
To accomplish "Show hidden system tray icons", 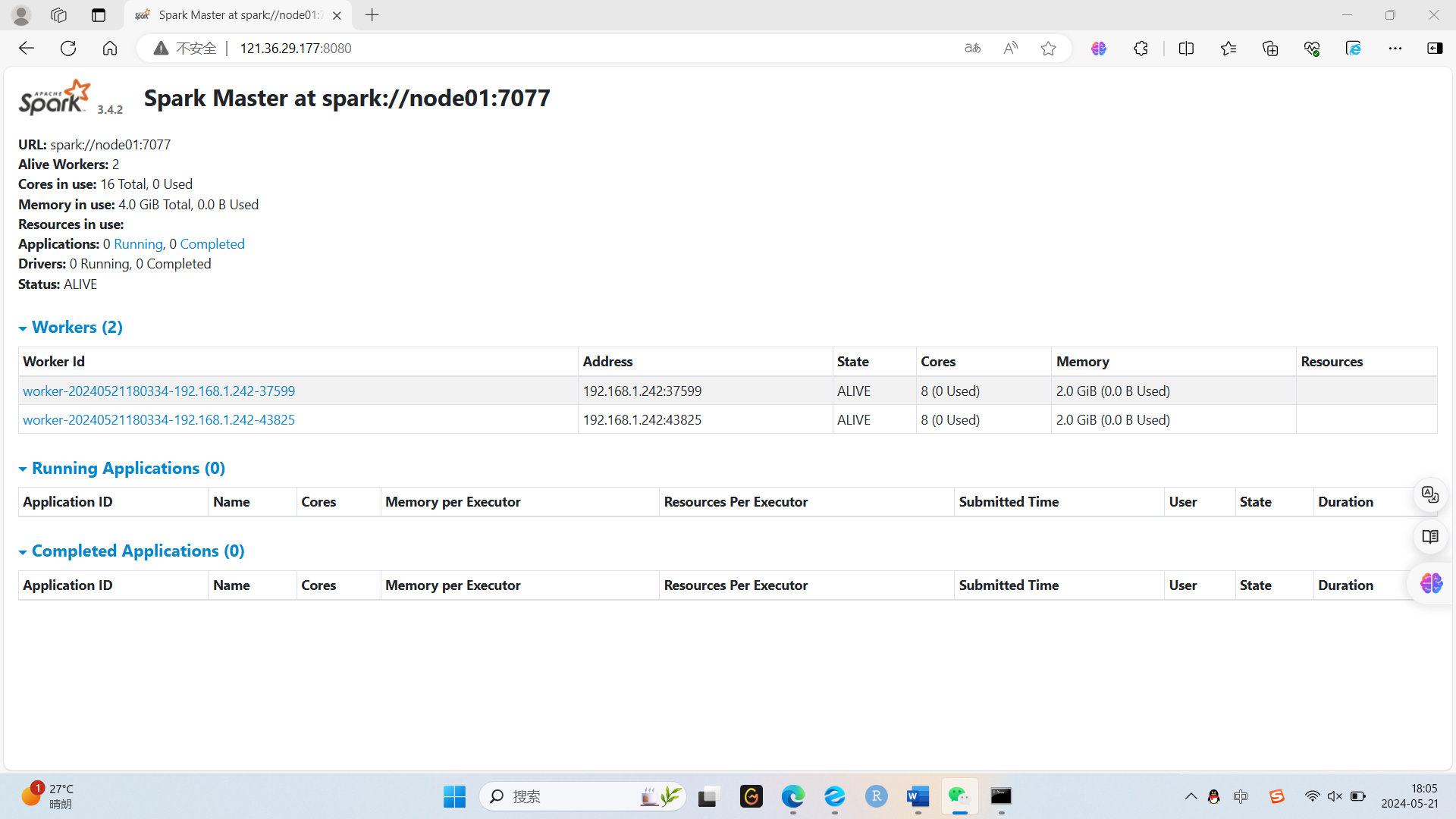I will 1191,796.
